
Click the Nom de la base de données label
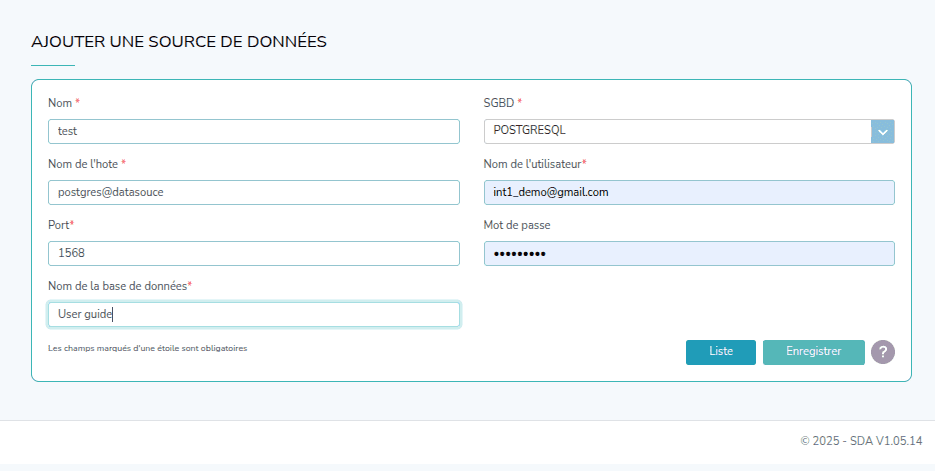(x=117, y=286)
